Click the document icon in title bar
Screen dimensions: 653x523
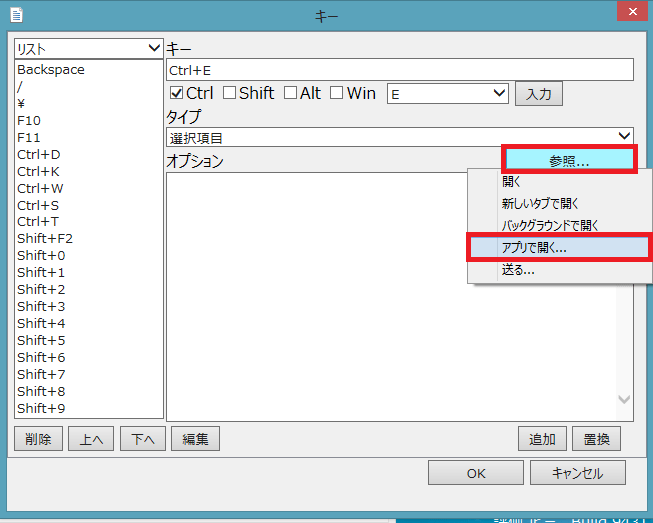[15, 14]
